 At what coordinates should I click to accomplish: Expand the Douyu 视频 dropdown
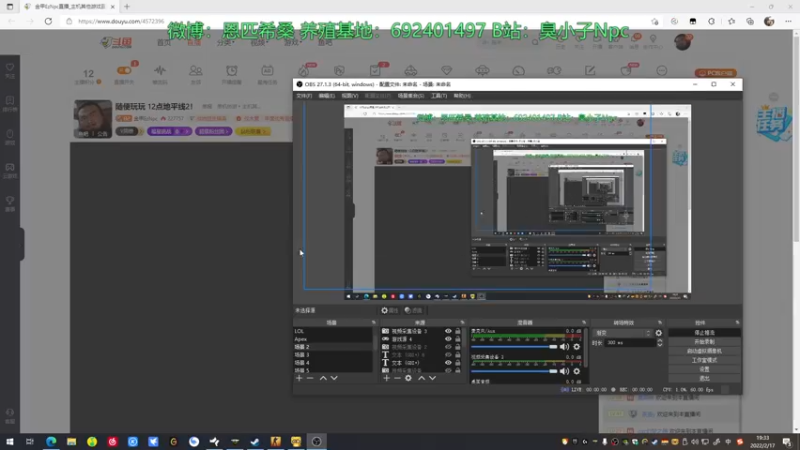point(259,42)
